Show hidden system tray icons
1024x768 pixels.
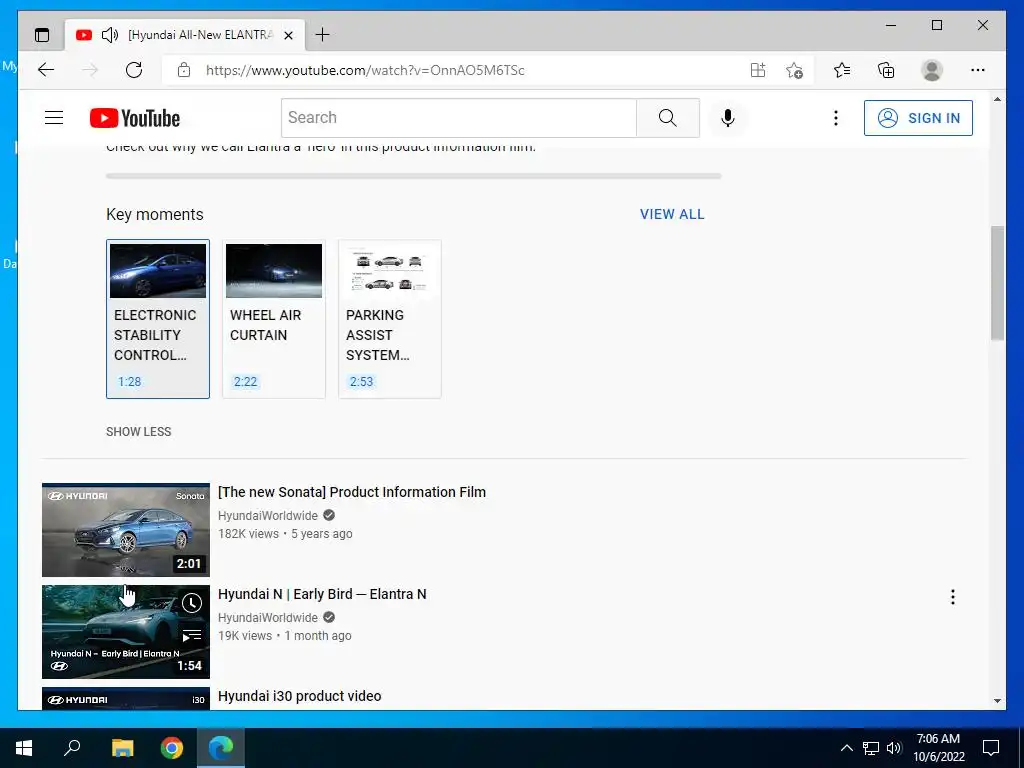(x=846, y=748)
